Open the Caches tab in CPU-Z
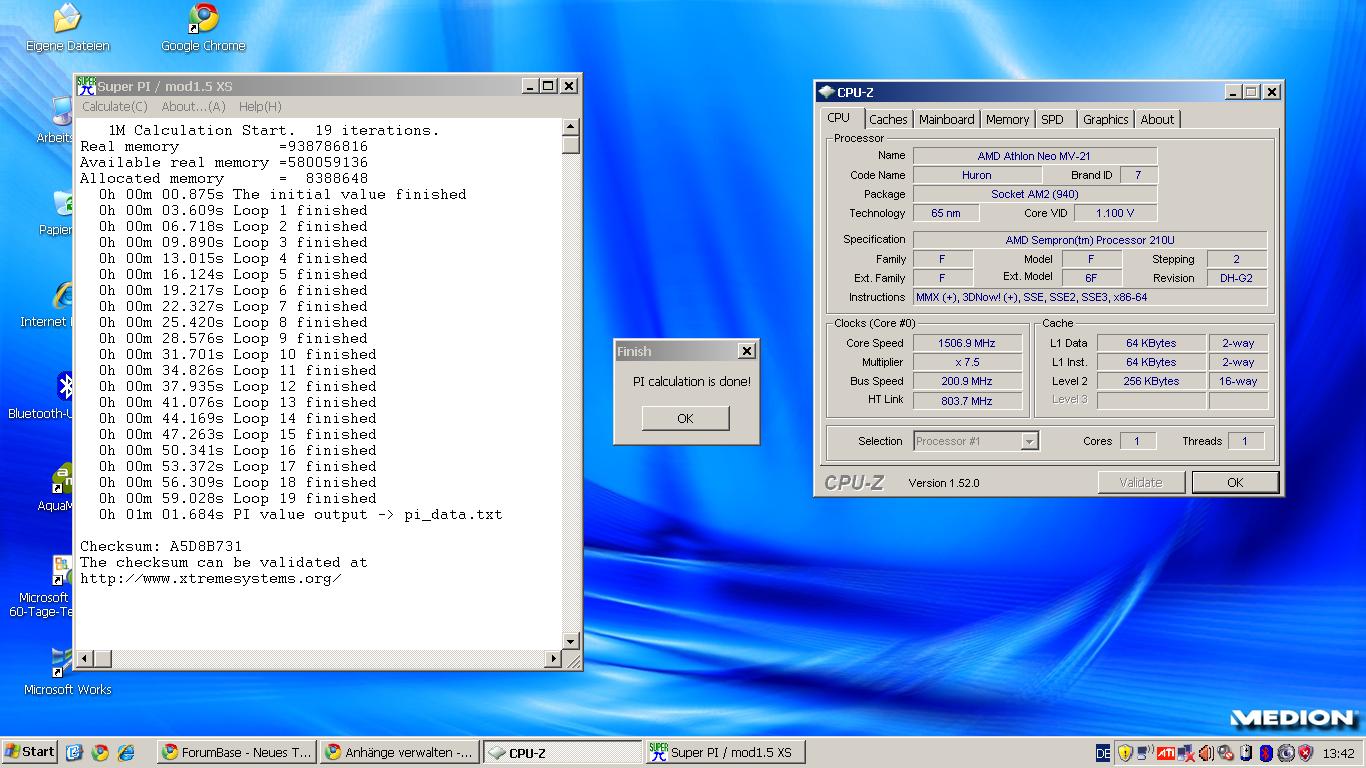The height and width of the screenshot is (768, 1366). click(x=888, y=119)
